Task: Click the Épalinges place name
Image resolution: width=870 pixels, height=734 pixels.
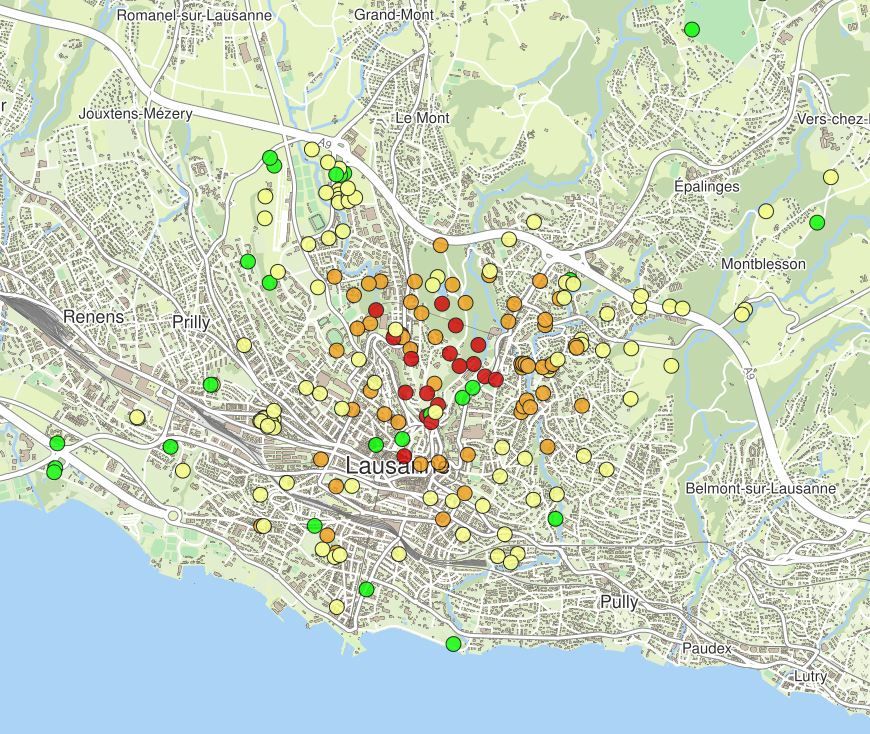Action: click(x=706, y=187)
